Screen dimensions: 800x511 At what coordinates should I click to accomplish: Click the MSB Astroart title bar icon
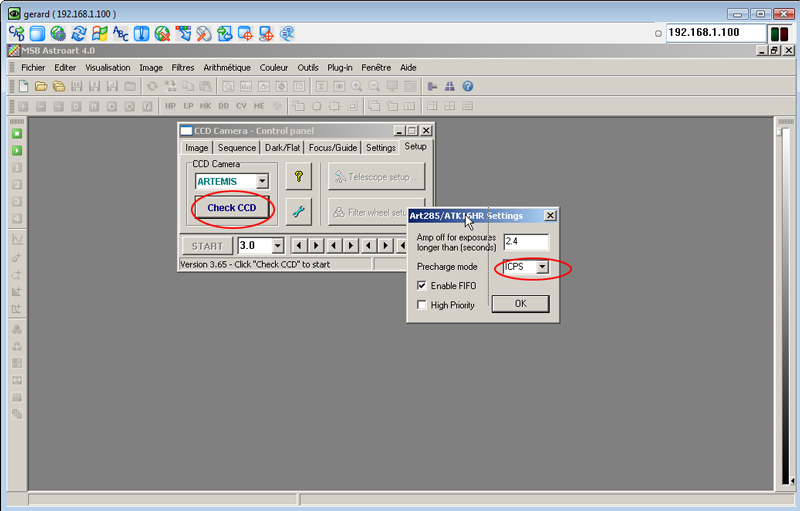click(x=13, y=50)
